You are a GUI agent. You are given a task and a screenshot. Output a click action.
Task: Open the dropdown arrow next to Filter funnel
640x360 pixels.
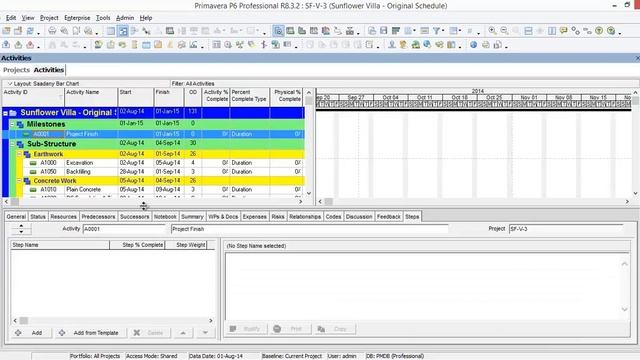(443, 31)
